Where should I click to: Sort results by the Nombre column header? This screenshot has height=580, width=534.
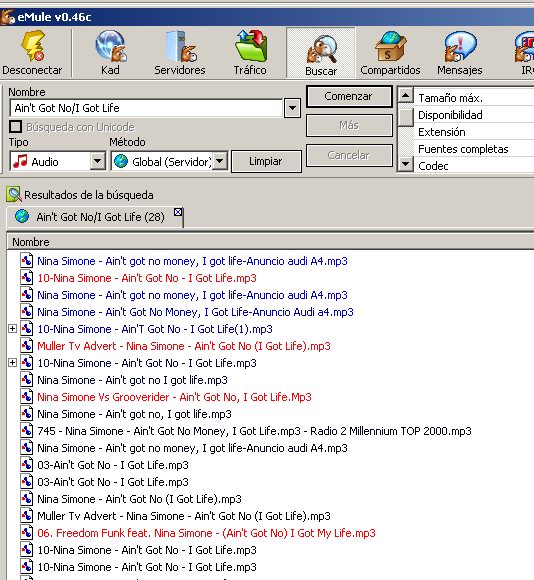270,242
